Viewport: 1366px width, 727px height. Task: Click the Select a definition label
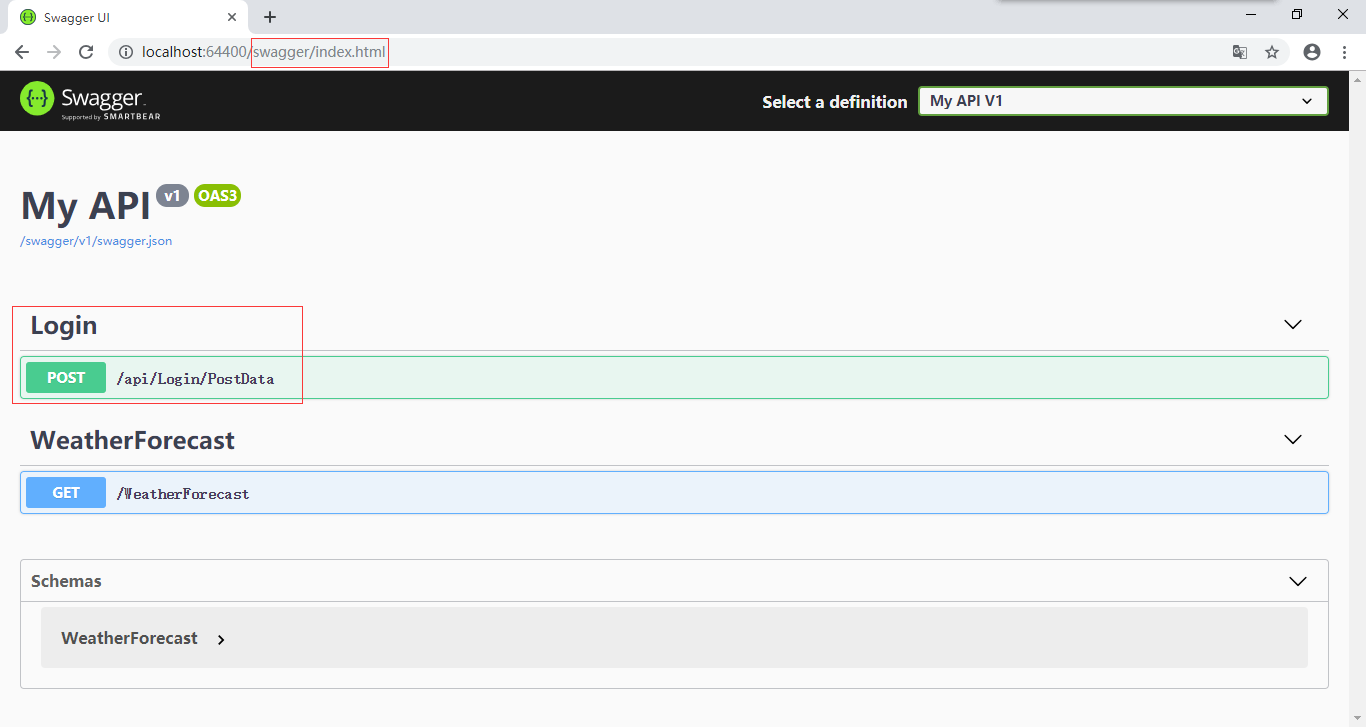point(835,102)
